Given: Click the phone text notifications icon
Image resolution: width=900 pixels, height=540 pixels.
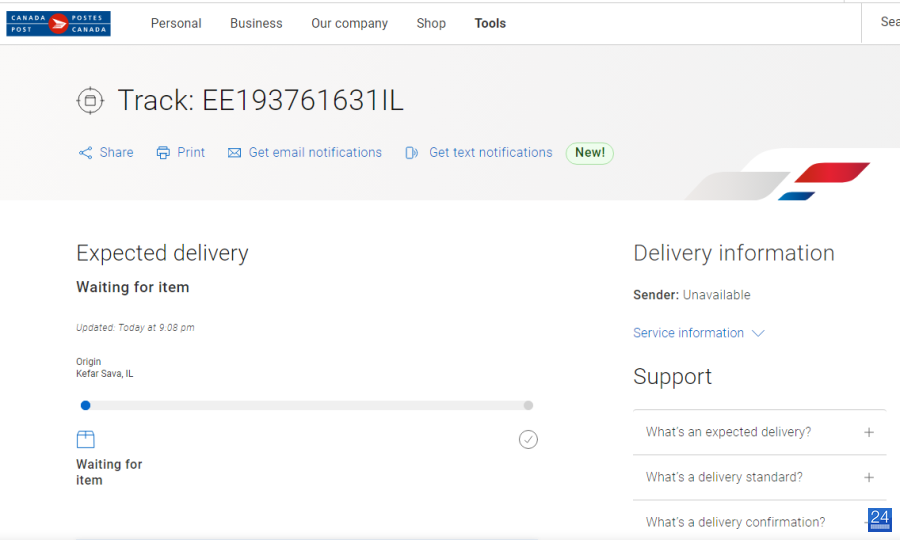Looking at the screenshot, I should tap(412, 153).
